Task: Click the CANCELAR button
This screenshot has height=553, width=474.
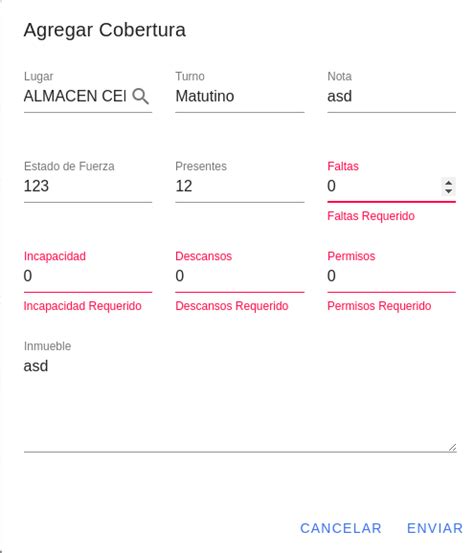Action: coord(341,528)
